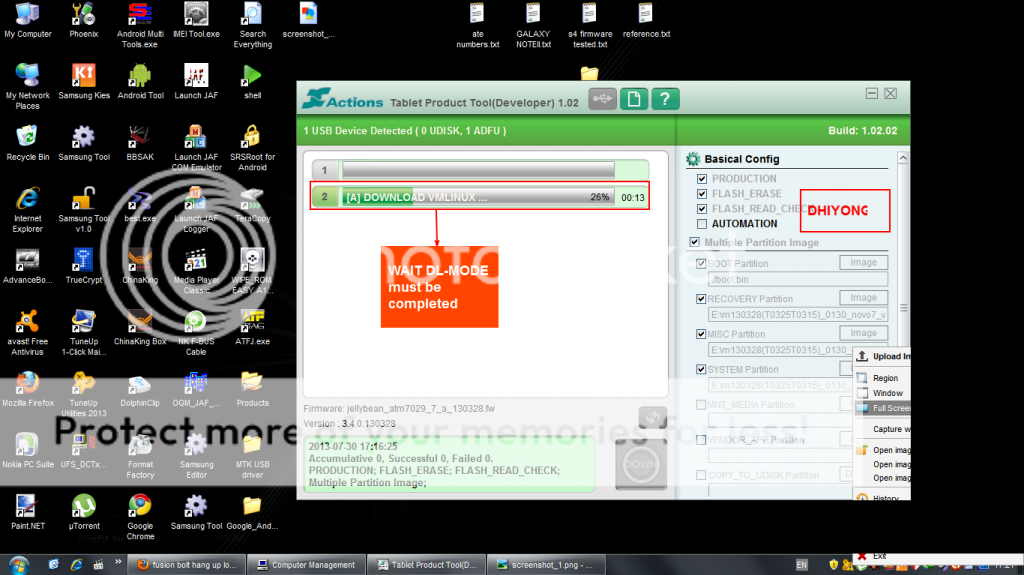Image resolution: width=1024 pixels, height=575 pixels.
Task: Open Google Chrome desktop icon
Action: [140, 518]
